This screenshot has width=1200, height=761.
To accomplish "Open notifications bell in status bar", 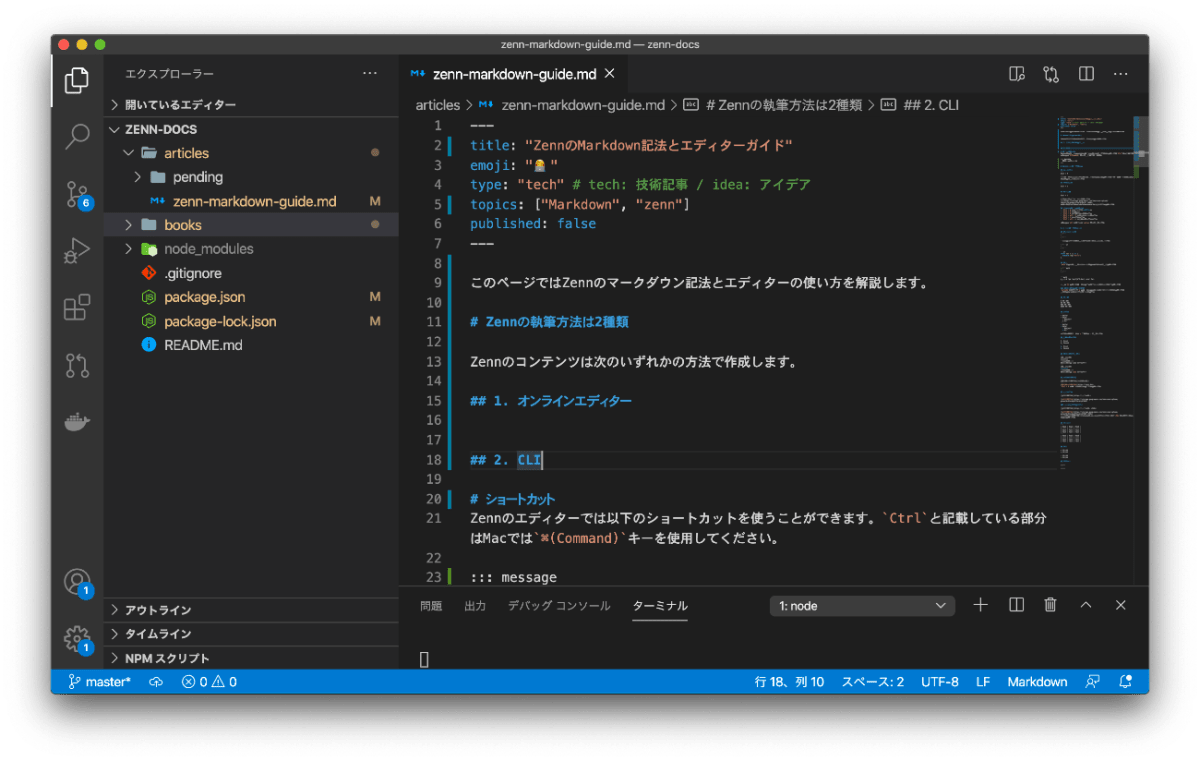I will coord(1126,682).
